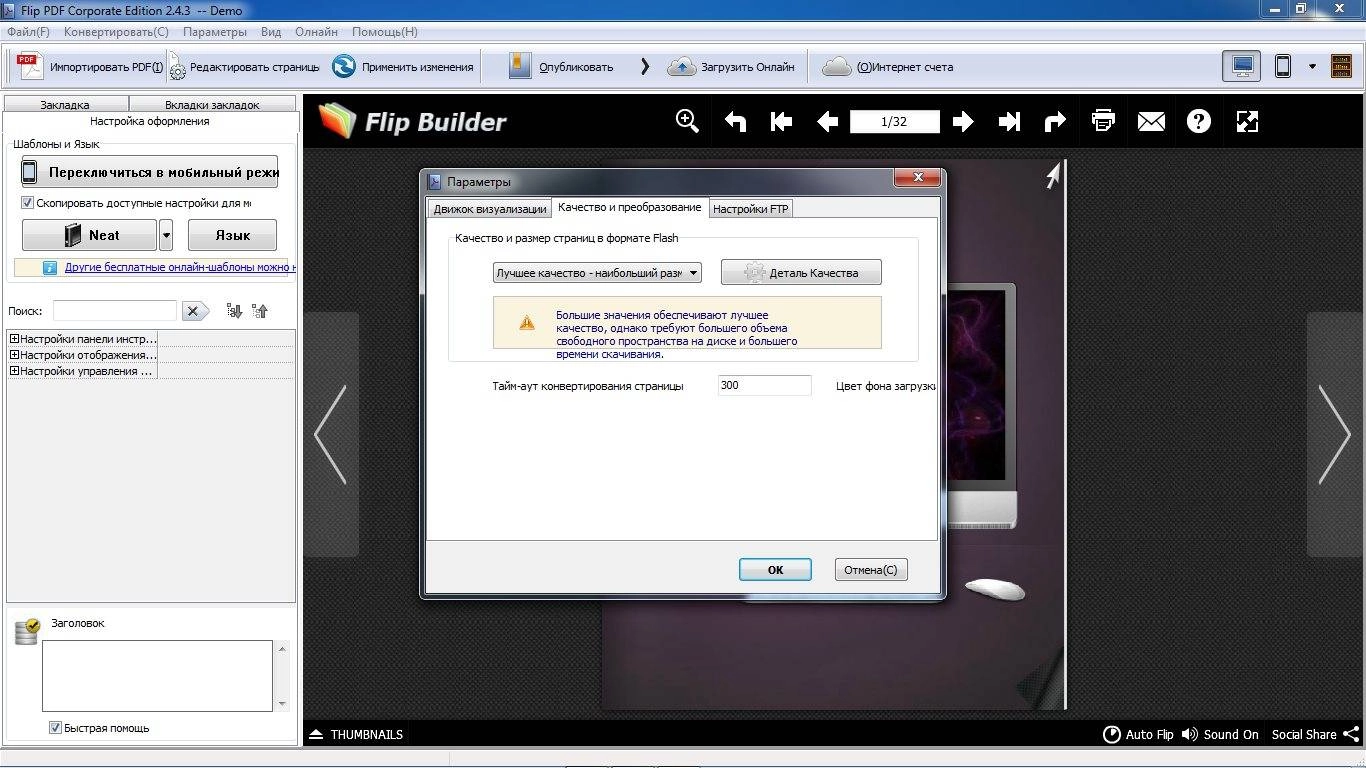This screenshot has width=1366, height=768.
Task: Go to next page arrow in viewer bar
Action: pyautogui.click(x=963, y=121)
